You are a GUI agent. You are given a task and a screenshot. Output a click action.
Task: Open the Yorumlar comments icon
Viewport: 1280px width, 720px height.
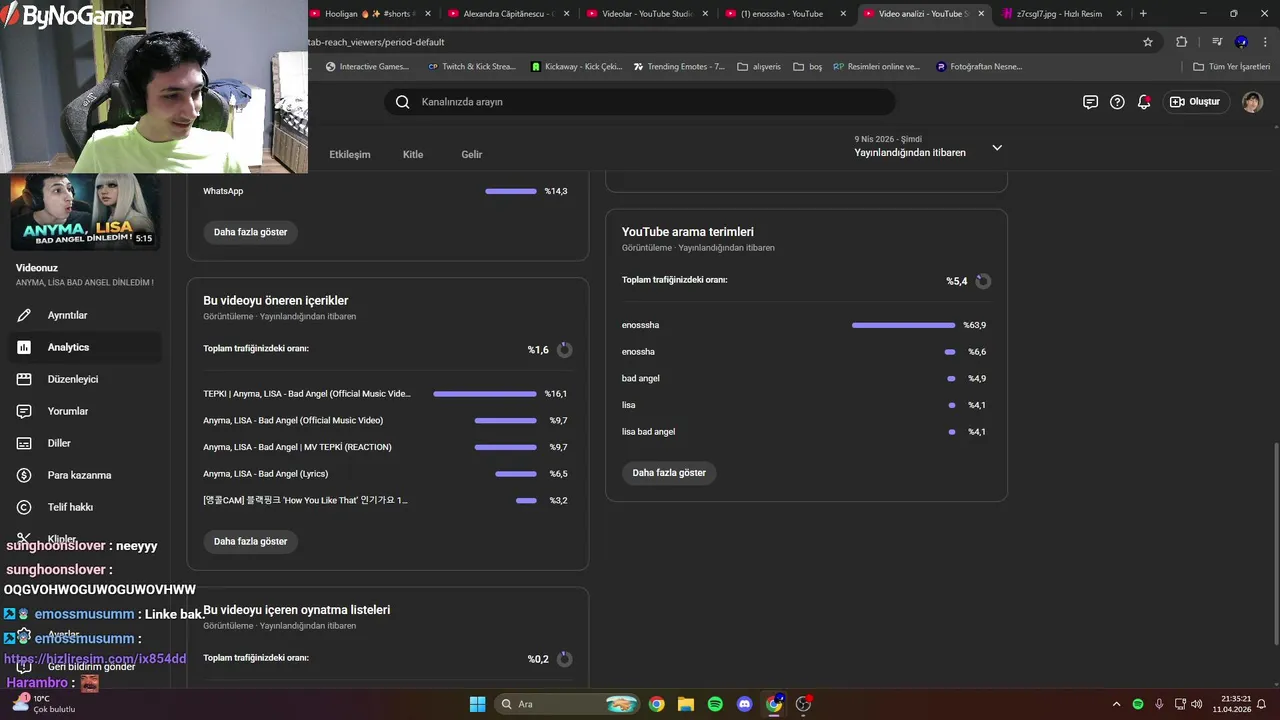click(x=24, y=411)
